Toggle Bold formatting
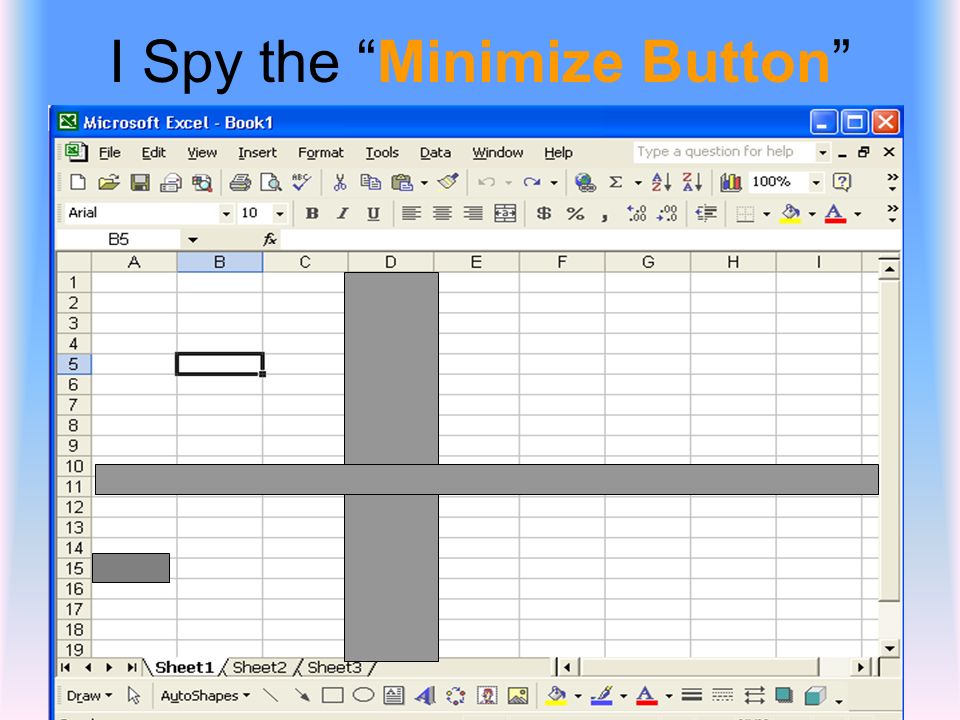This screenshot has height=720, width=960. click(312, 213)
